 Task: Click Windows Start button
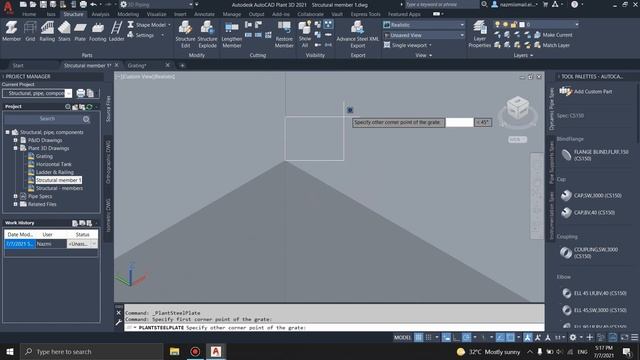pyautogui.click(x=10, y=351)
